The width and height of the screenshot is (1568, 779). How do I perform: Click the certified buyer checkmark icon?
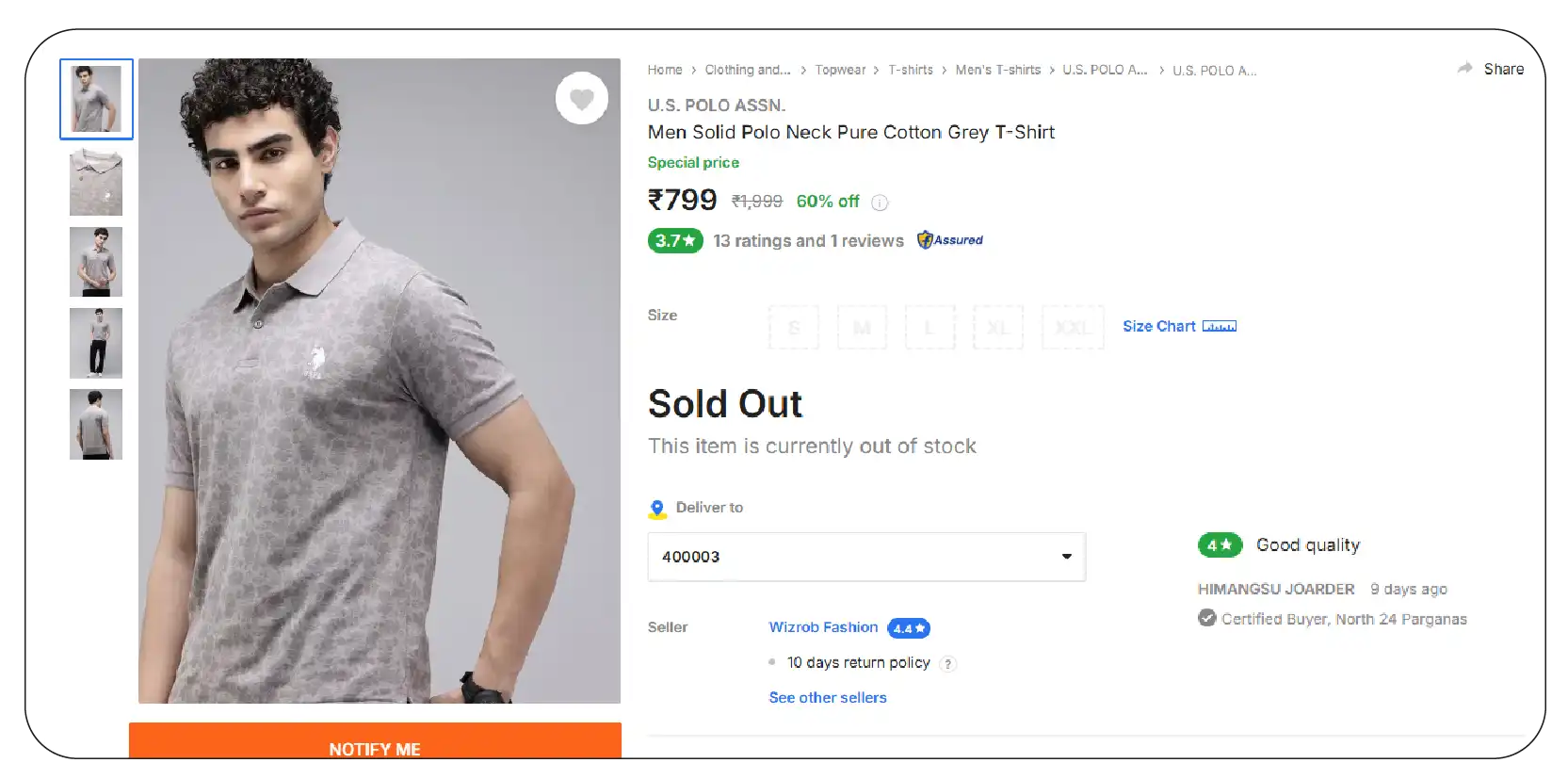click(x=1206, y=618)
